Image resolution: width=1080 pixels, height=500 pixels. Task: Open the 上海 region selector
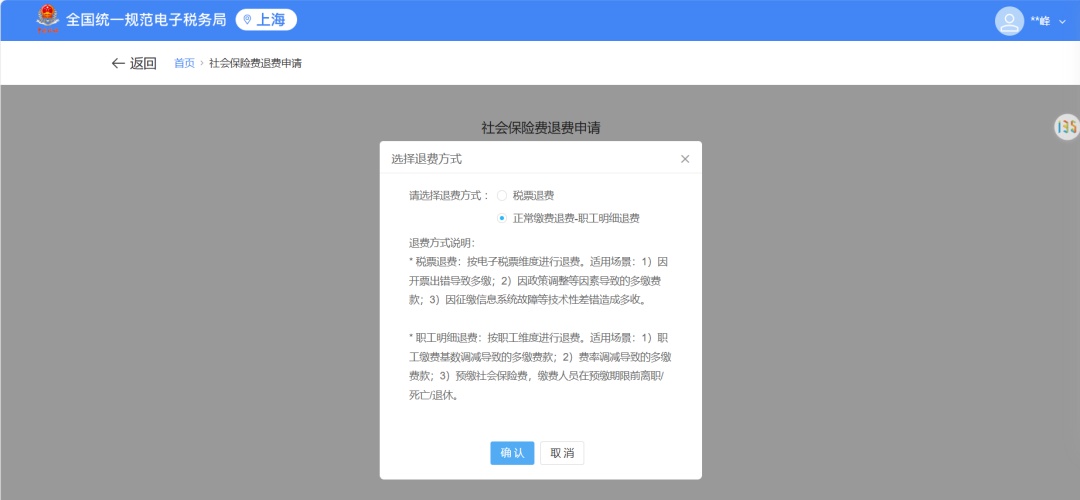click(x=266, y=20)
